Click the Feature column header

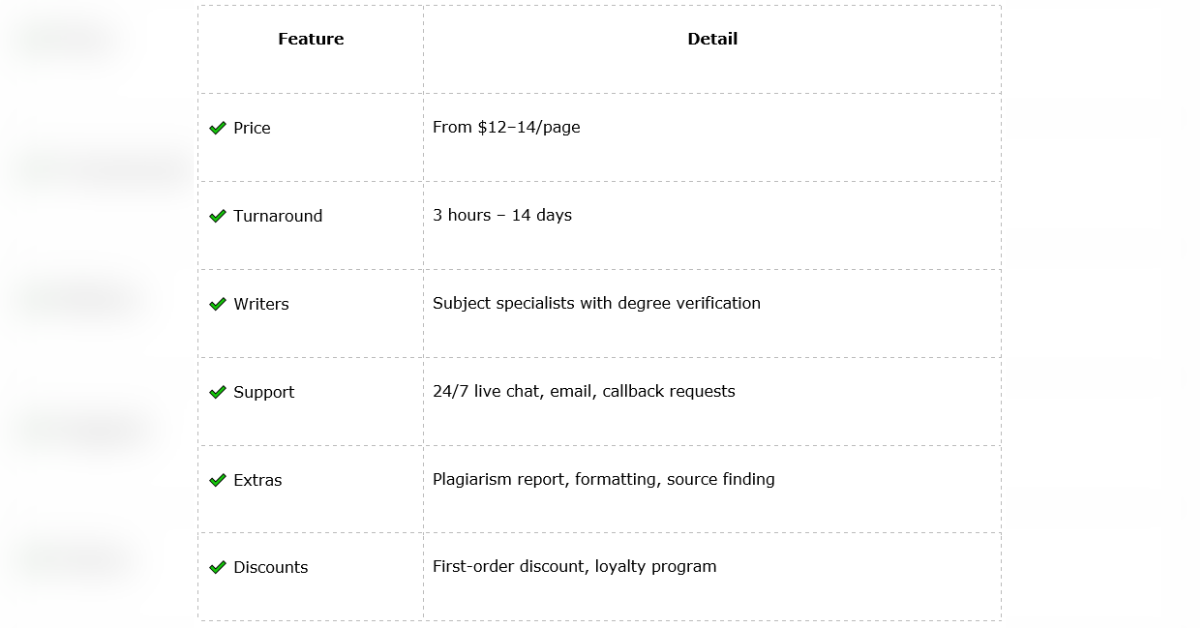tap(311, 39)
